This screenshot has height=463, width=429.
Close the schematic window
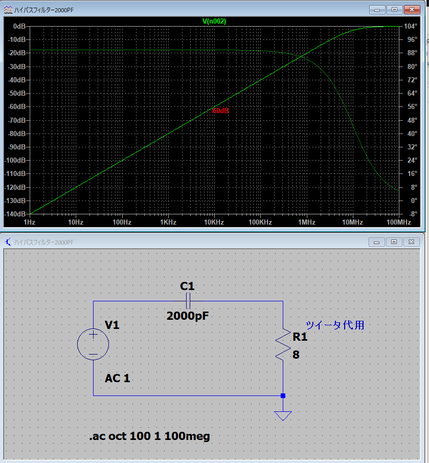click(x=411, y=242)
